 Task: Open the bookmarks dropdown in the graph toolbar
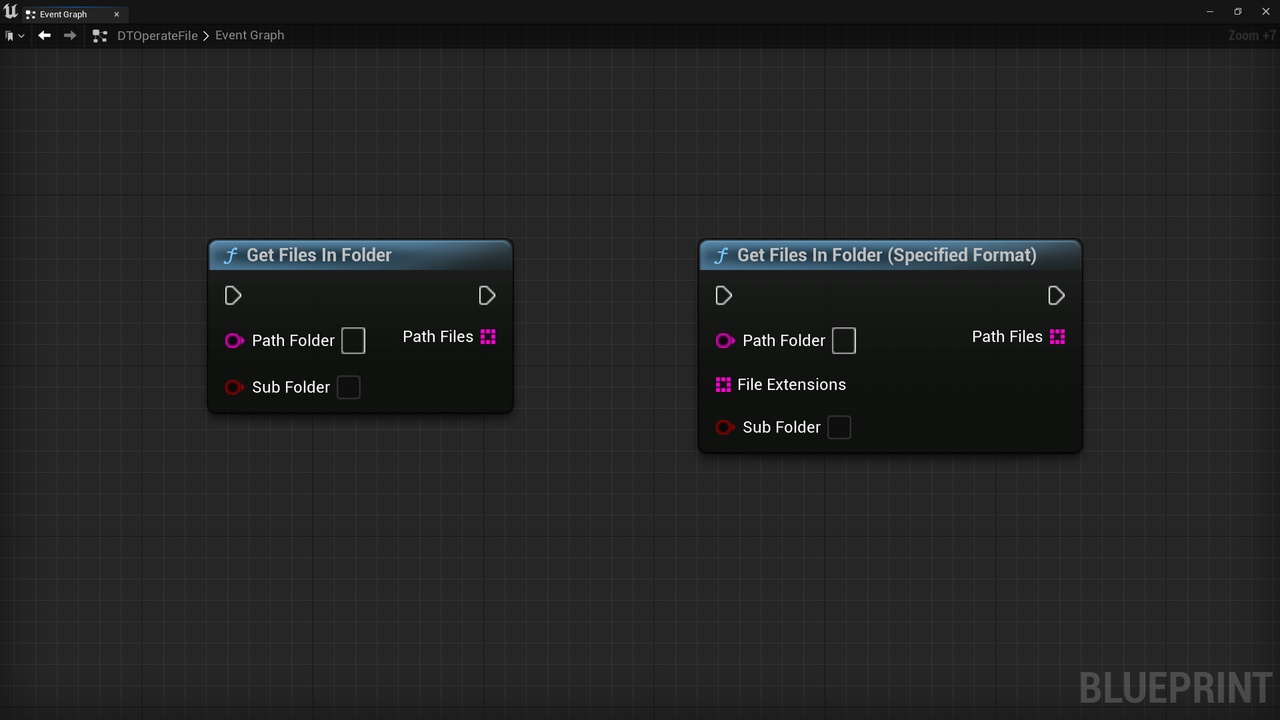click(14, 35)
